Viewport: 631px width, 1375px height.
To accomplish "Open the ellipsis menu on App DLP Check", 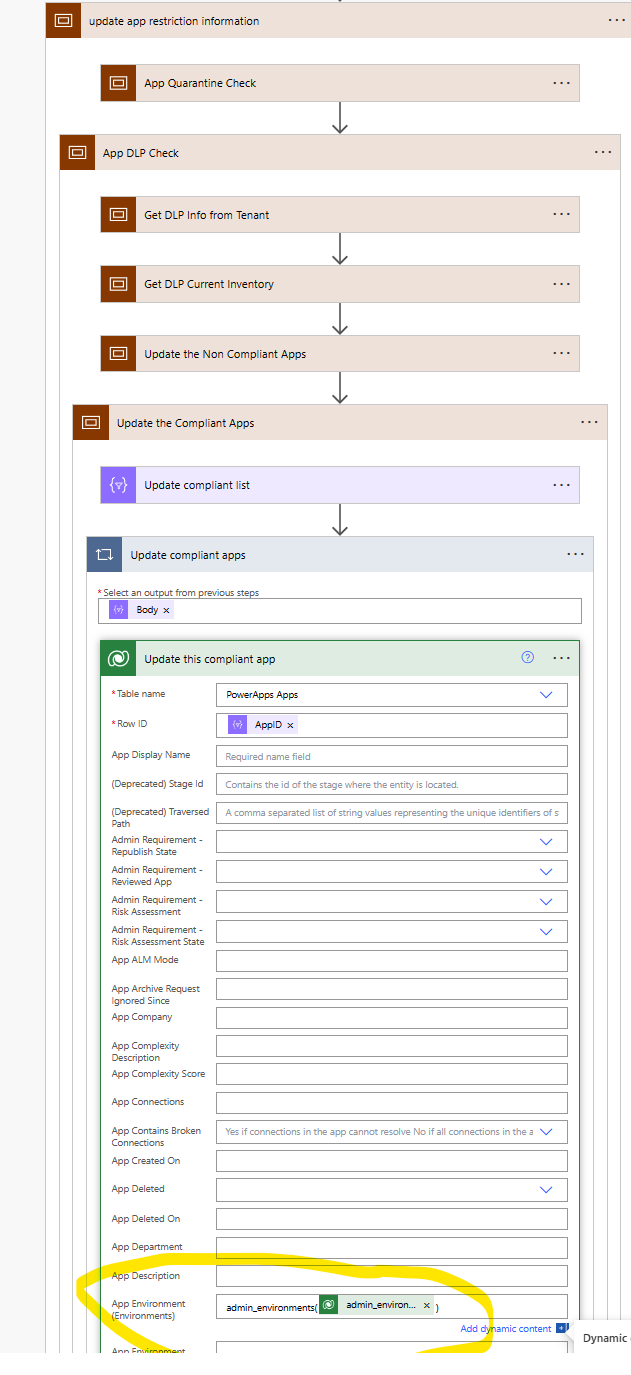I will point(603,152).
